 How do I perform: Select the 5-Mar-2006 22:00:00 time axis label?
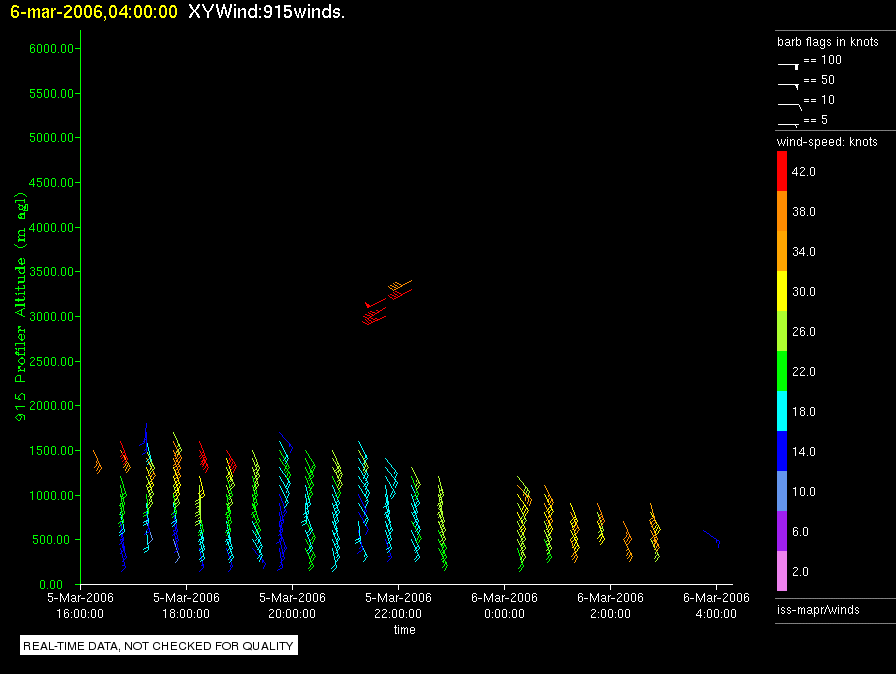(398, 604)
